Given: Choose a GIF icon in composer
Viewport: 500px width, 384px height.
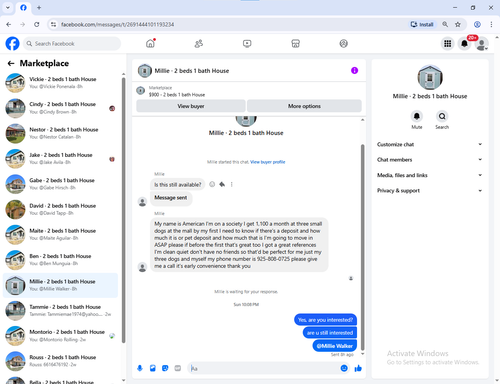Looking at the screenshot, I should tap(178, 368).
